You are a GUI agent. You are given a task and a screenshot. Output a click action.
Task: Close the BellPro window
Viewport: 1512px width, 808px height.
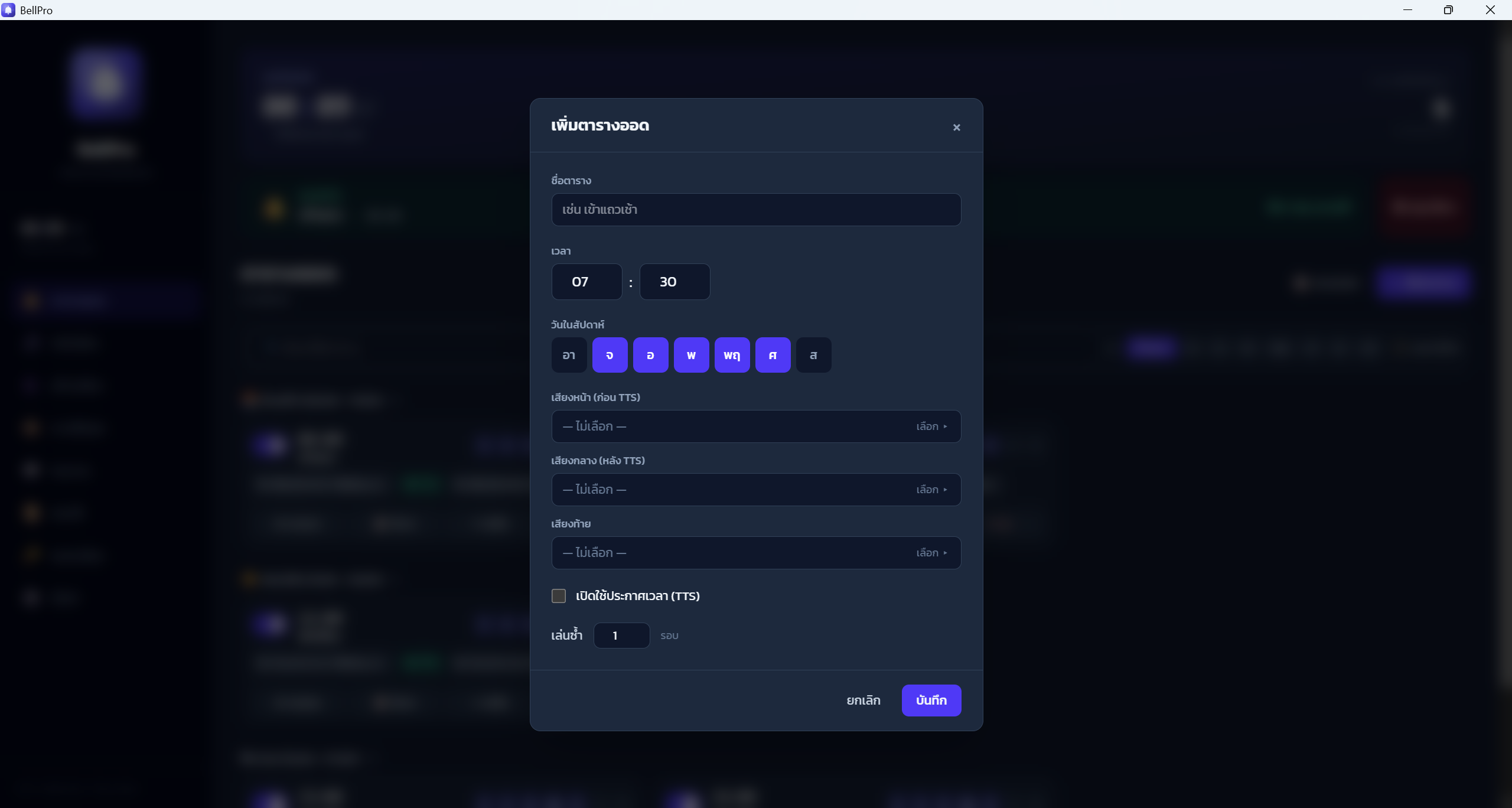[1490, 10]
